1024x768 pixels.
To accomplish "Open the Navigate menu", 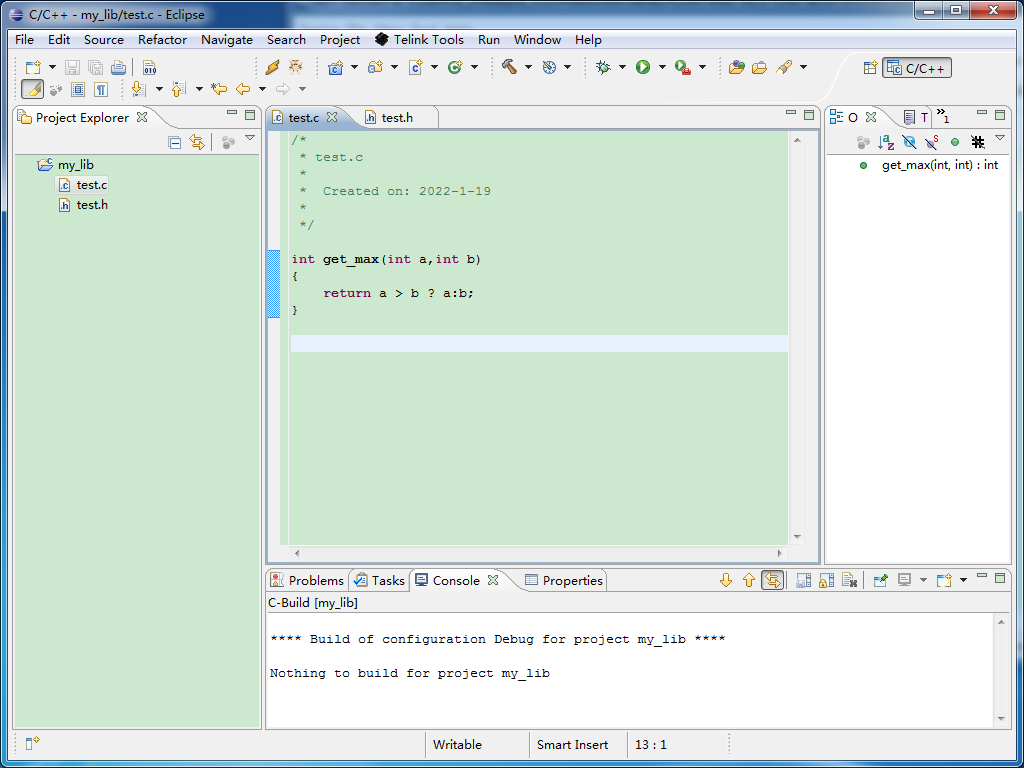I will point(227,40).
